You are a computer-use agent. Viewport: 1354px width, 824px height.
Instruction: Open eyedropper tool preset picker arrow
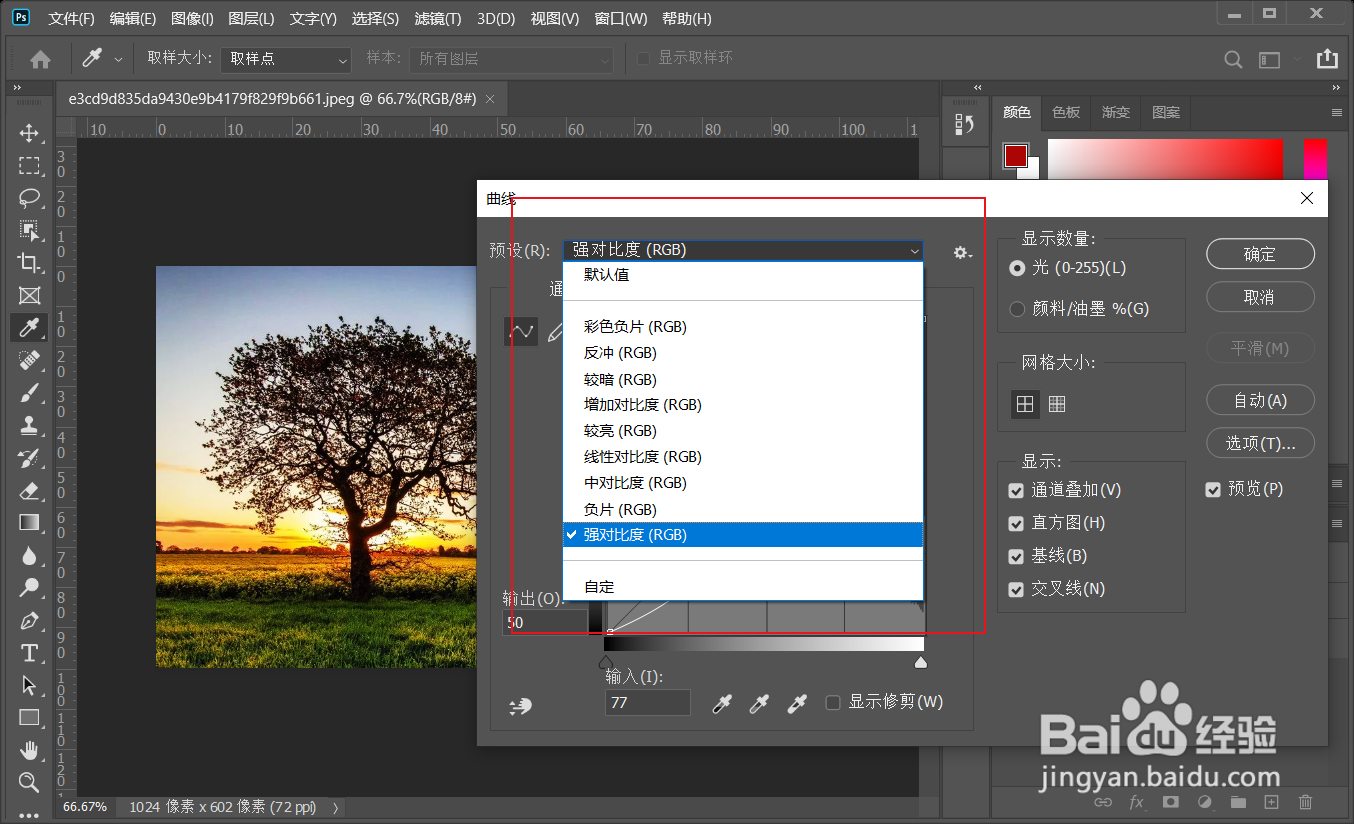(x=118, y=60)
